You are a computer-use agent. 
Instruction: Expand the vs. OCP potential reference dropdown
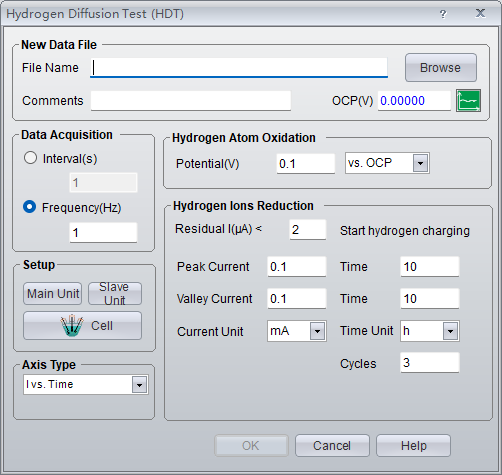[x=420, y=163]
